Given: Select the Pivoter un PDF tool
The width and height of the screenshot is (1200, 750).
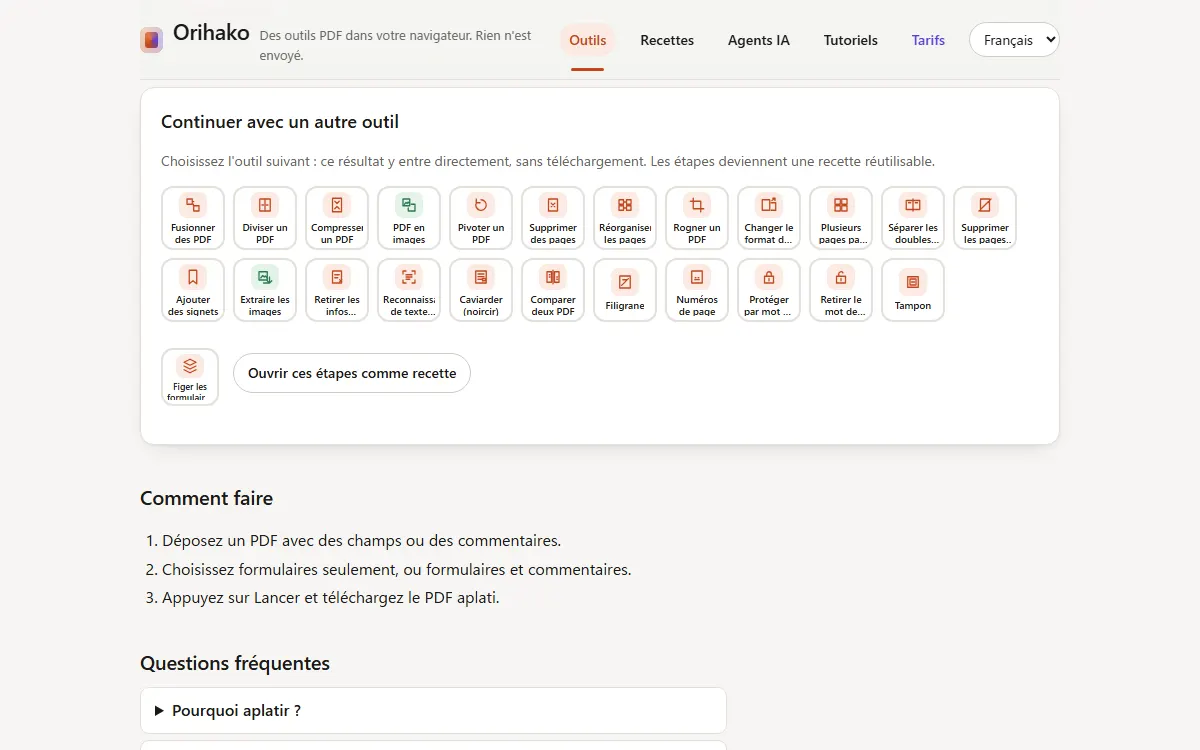Looking at the screenshot, I should pos(481,218).
